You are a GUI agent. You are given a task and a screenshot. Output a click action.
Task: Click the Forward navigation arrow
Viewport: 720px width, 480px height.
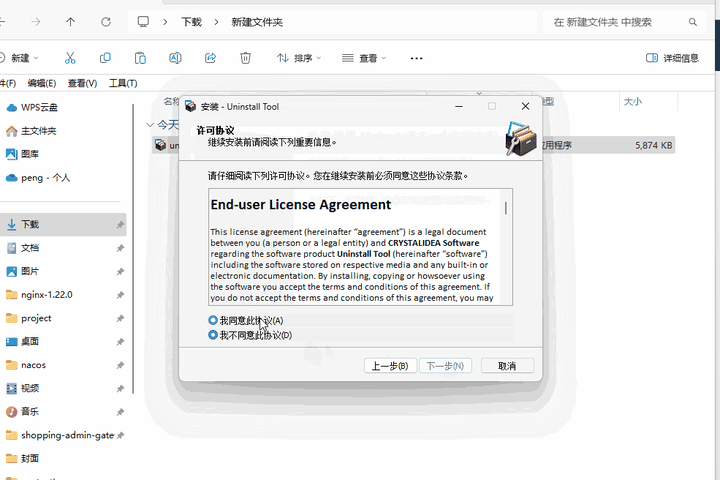click(36, 22)
